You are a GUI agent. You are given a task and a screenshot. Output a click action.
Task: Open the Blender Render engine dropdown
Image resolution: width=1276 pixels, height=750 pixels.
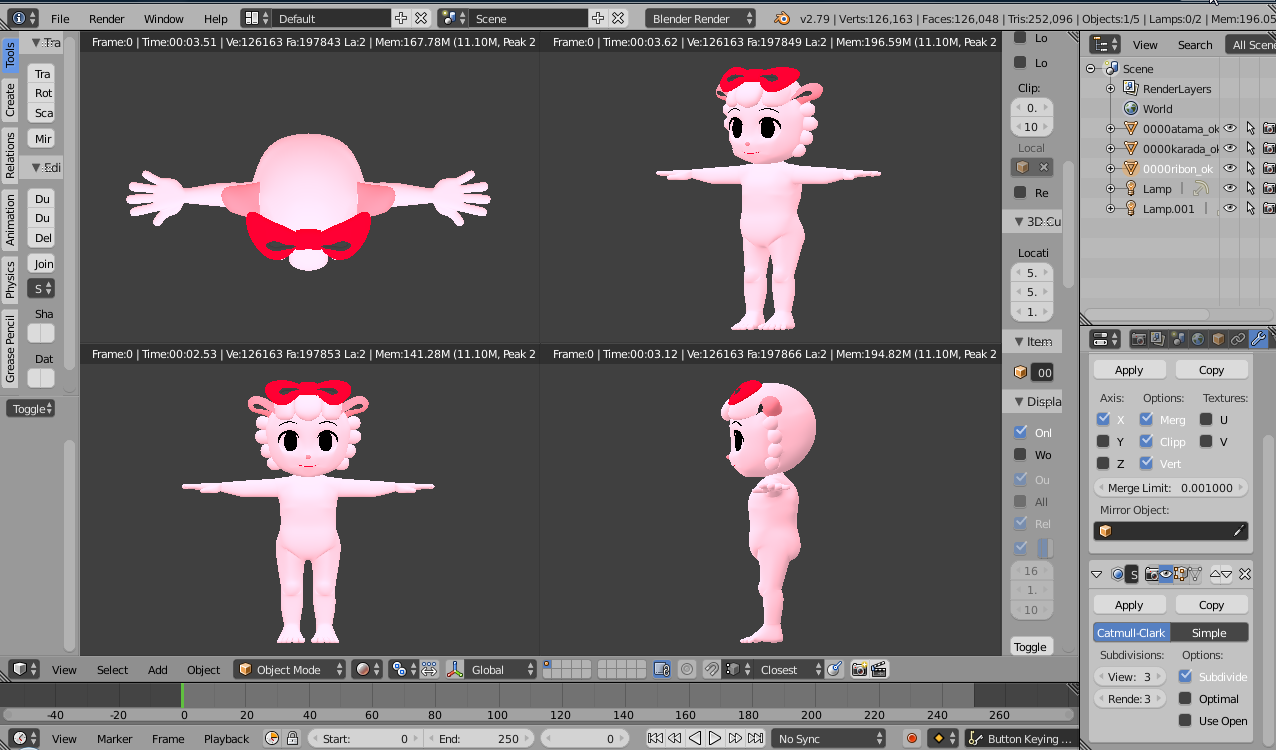[700, 18]
